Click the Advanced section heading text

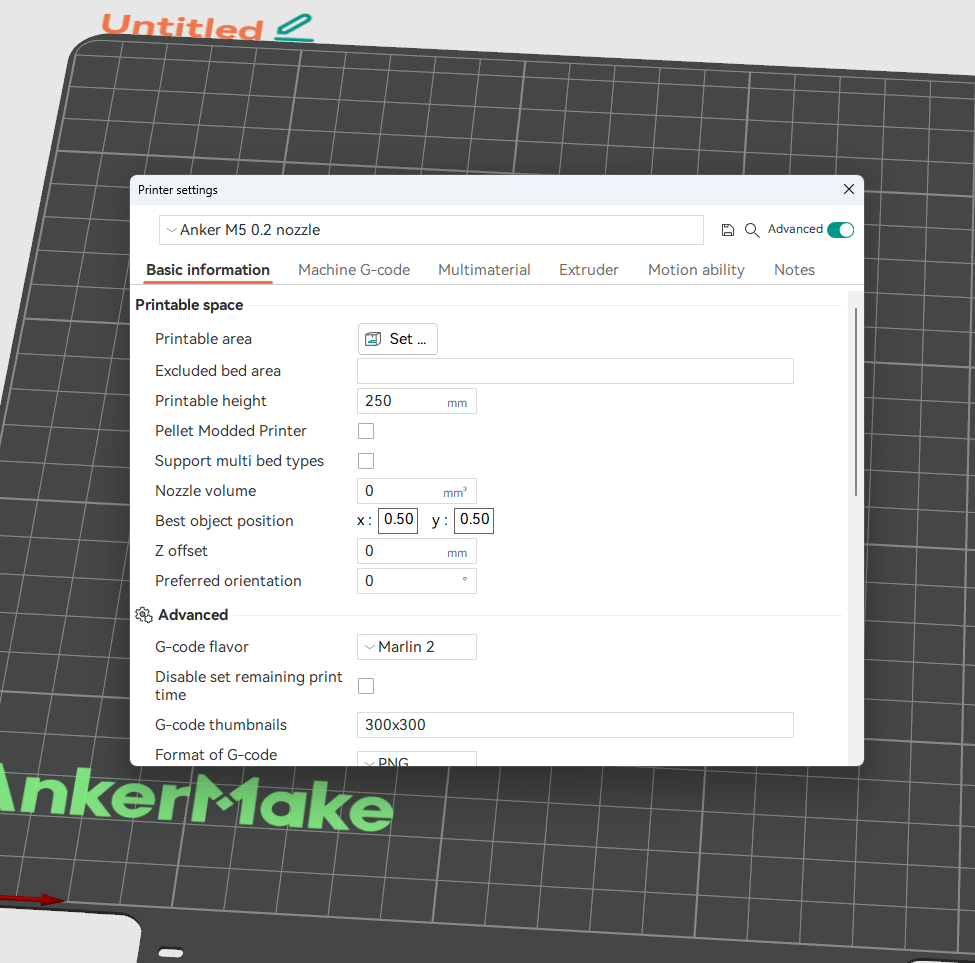[193, 615]
